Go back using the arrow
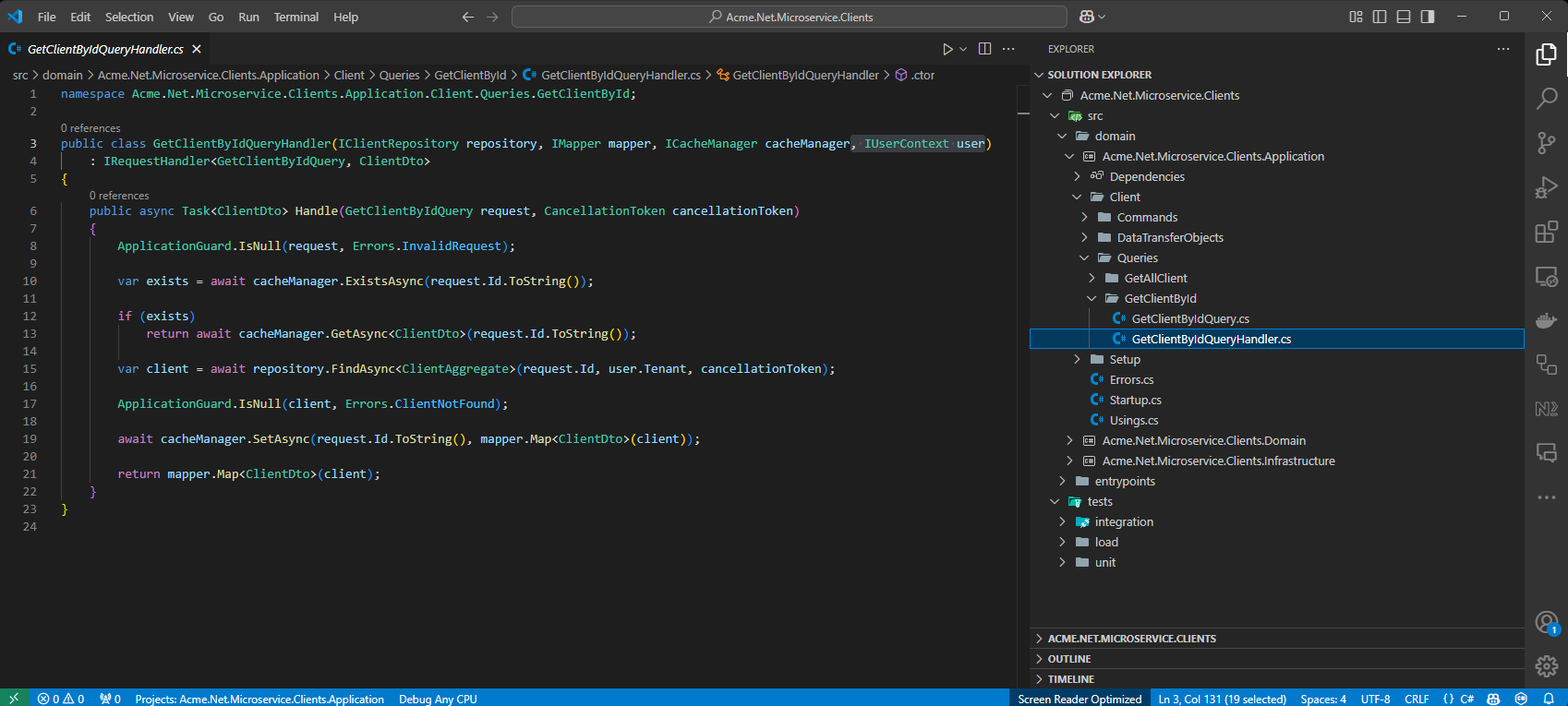The width and height of the screenshot is (1568, 706). (x=468, y=17)
